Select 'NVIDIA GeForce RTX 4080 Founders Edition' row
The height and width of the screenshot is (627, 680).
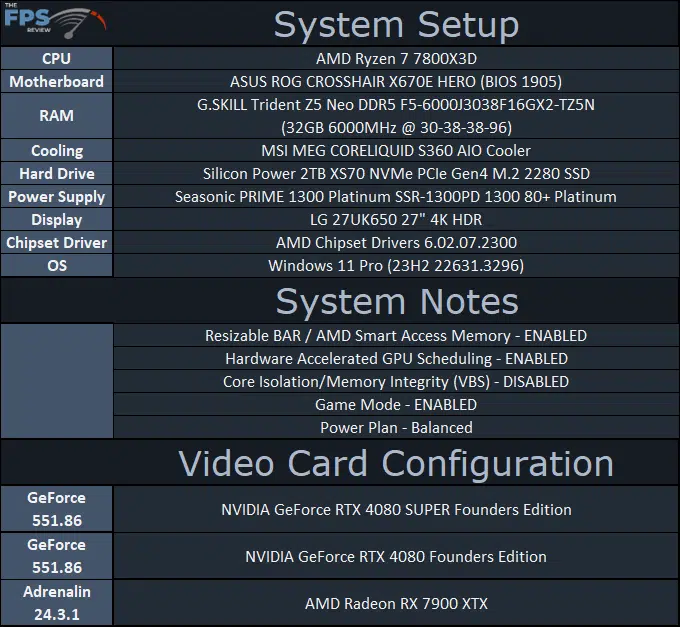(x=396, y=556)
